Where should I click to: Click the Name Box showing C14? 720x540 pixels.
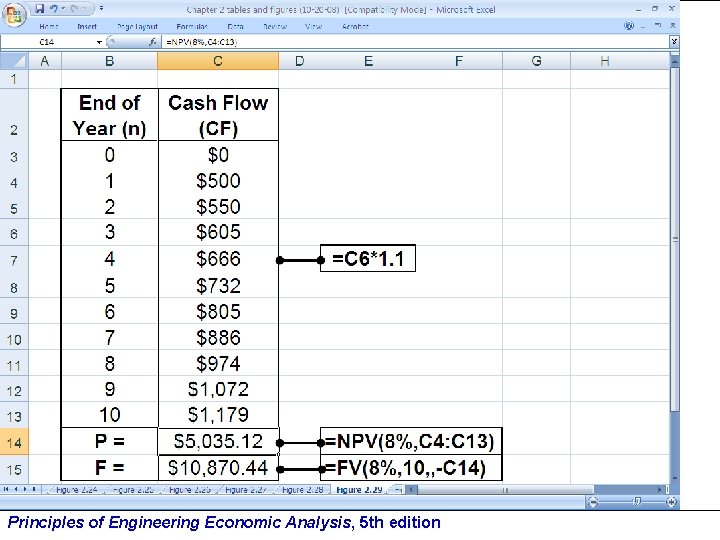pos(48,42)
